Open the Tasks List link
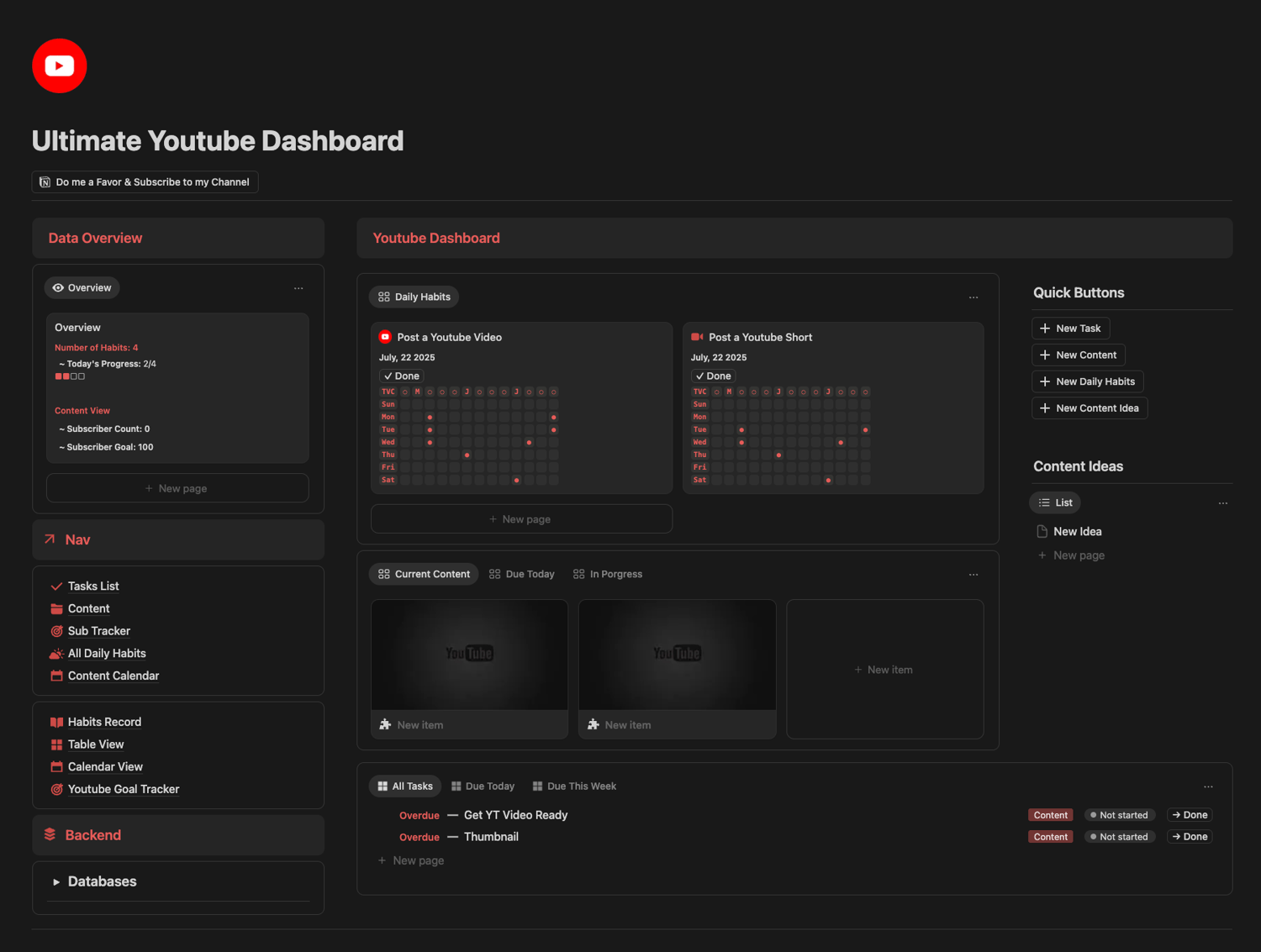 93,586
